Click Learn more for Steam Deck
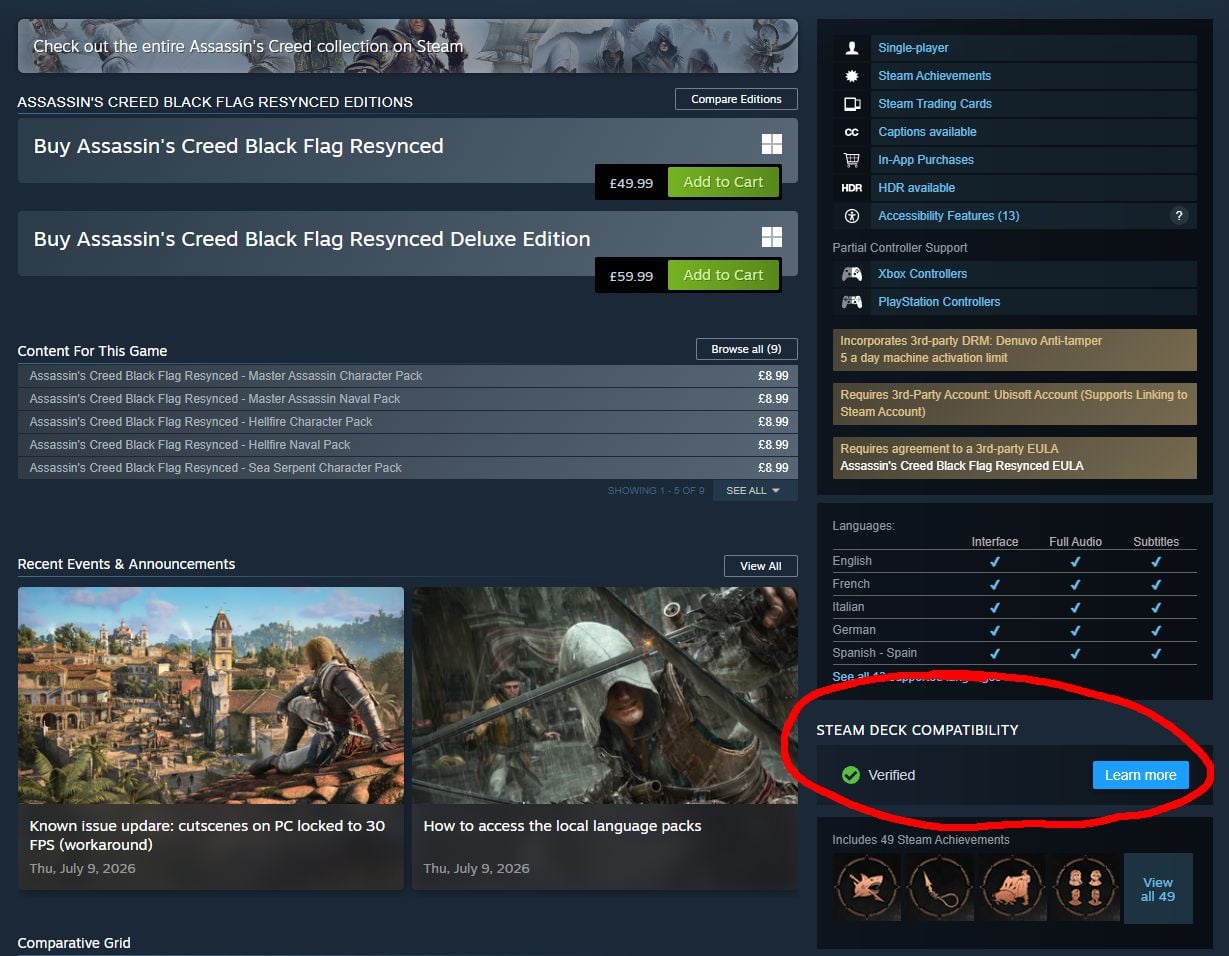 tap(1140, 775)
